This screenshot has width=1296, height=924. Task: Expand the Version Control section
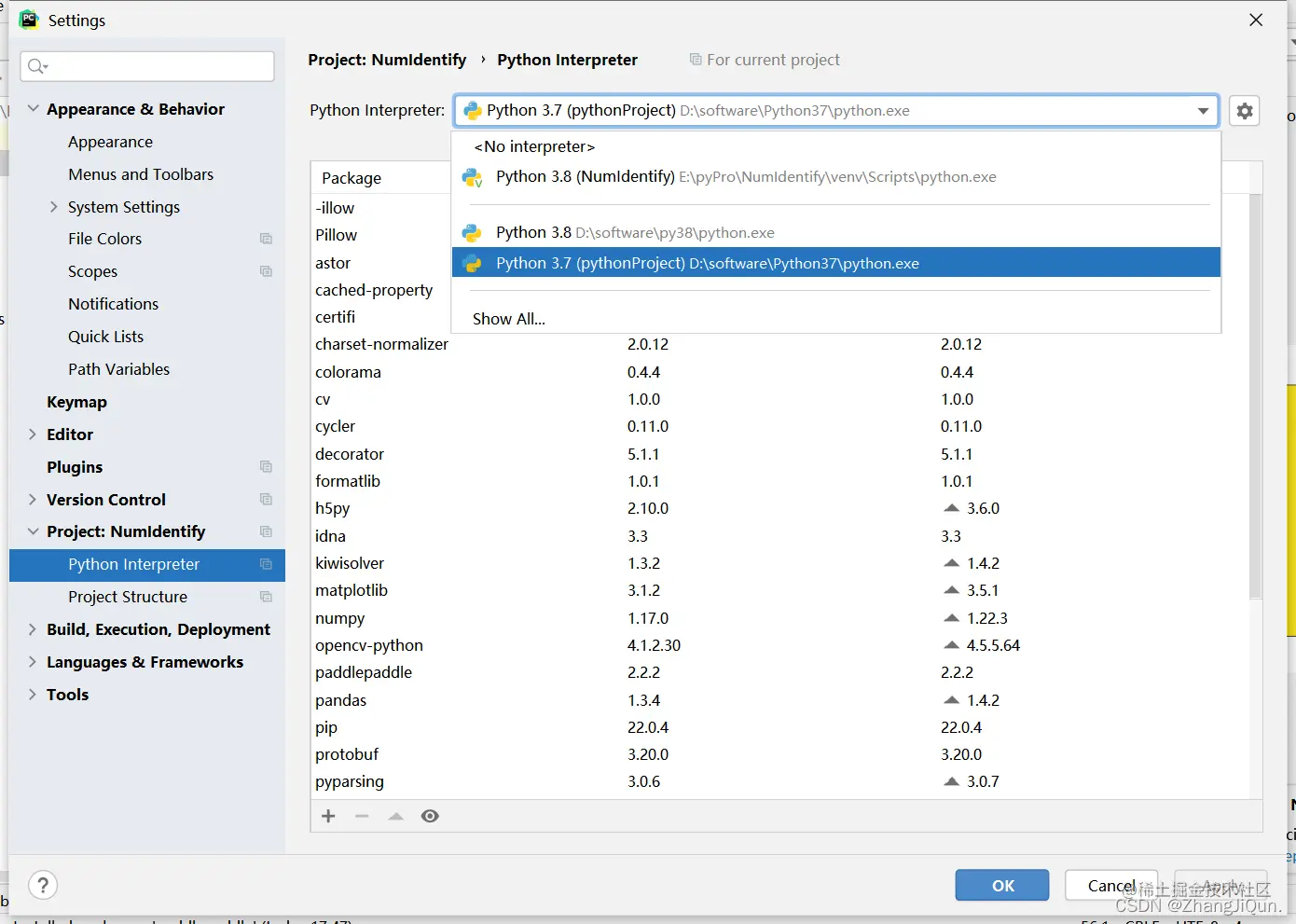click(x=33, y=500)
